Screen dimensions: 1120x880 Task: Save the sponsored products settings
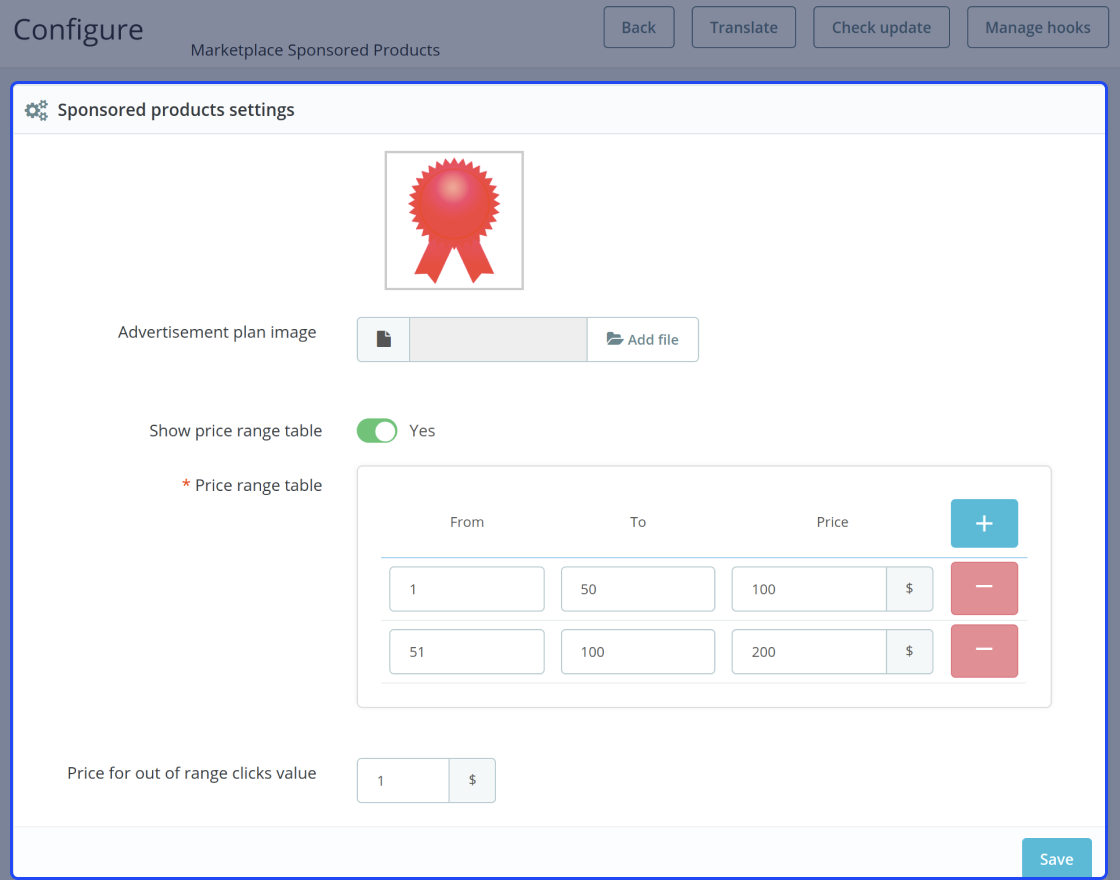1056,859
